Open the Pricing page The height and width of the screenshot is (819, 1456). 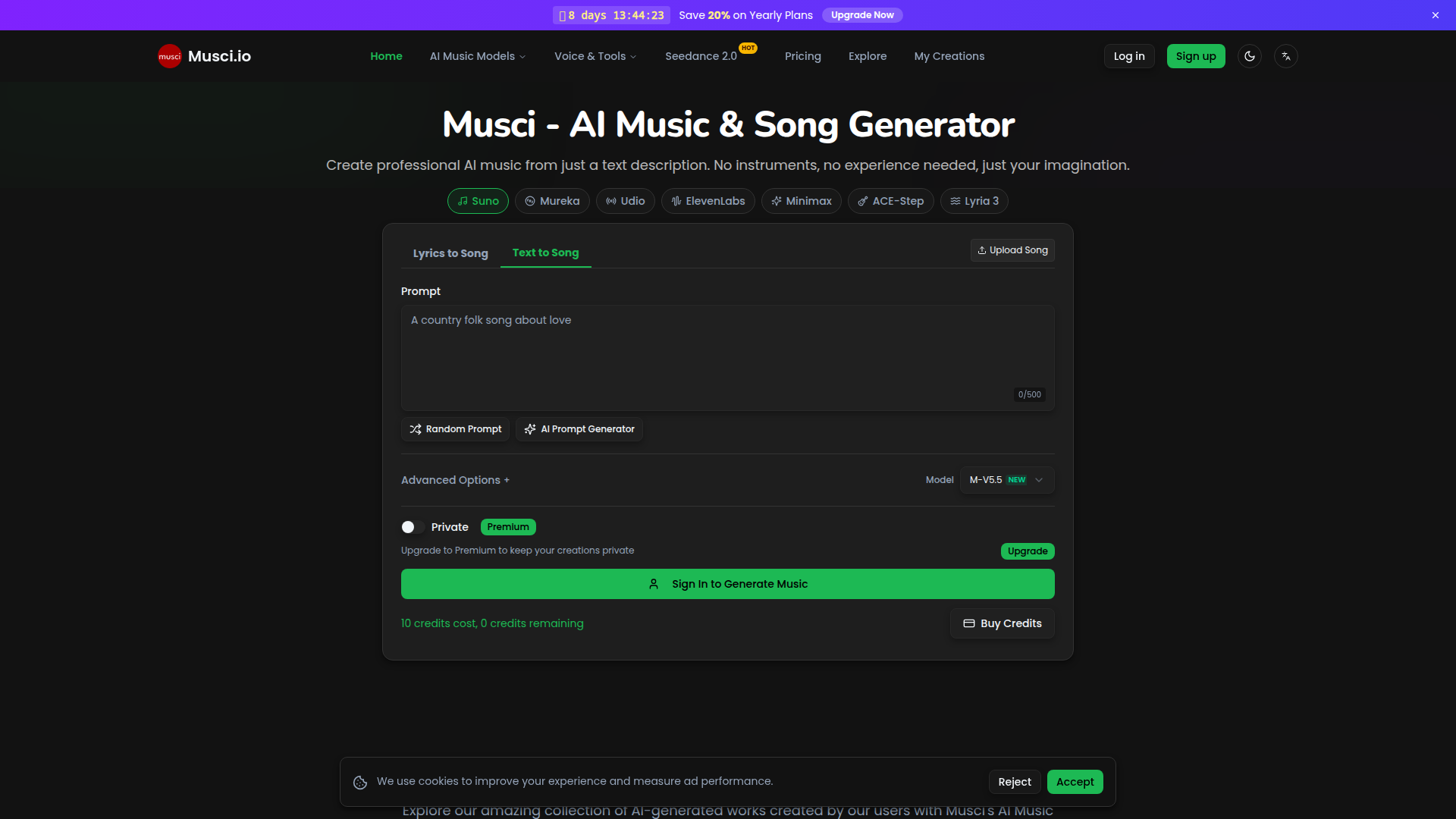pos(803,56)
